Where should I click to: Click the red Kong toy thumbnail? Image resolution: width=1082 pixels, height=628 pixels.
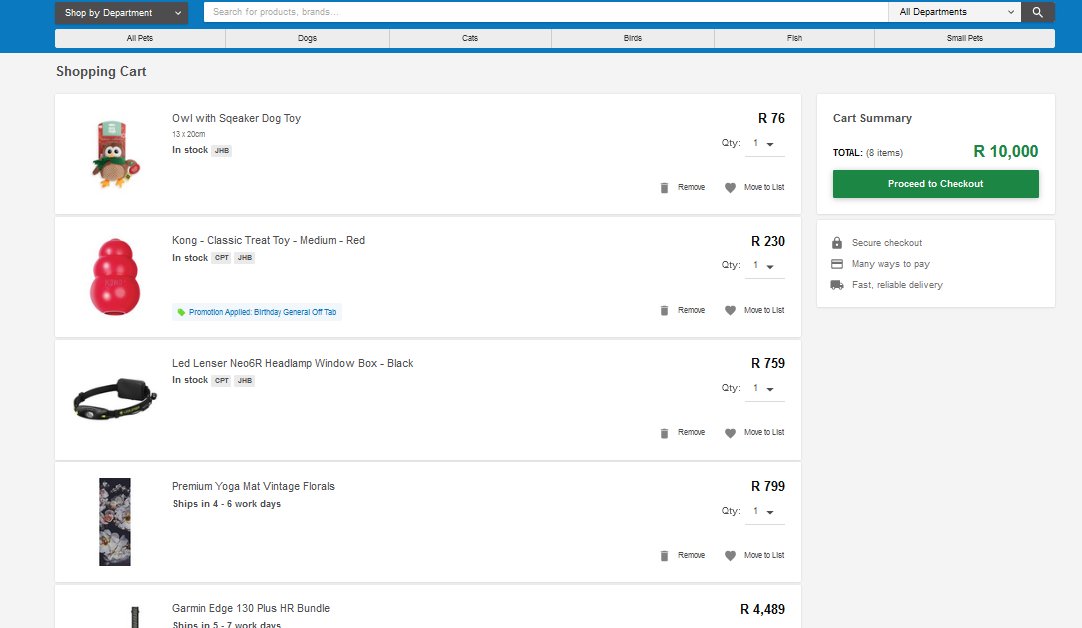[x=115, y=277]
